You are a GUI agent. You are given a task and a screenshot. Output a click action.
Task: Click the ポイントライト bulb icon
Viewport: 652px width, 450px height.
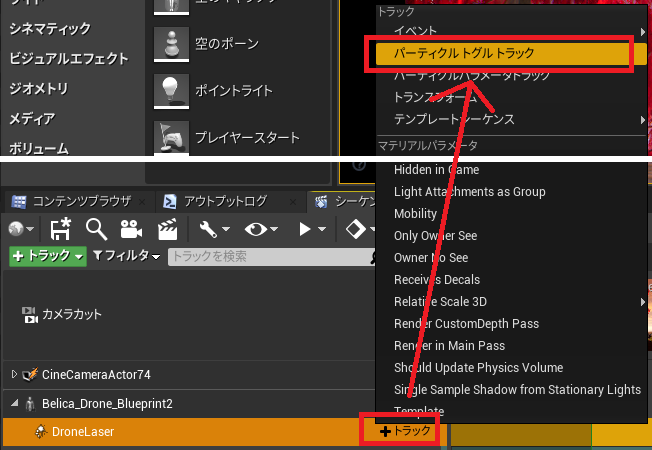click(x=171, y=90)
